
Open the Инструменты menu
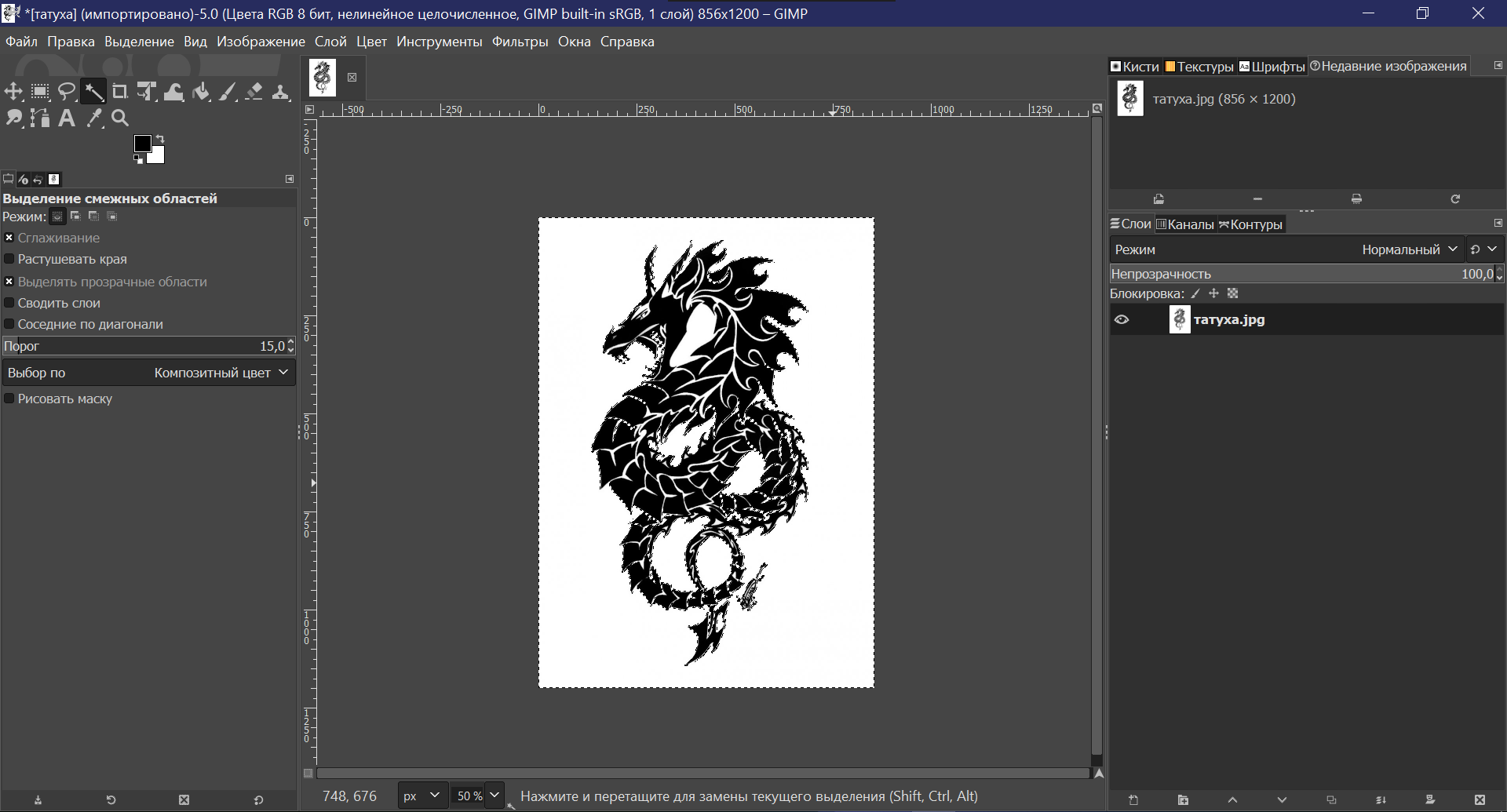tap(439, 42)
